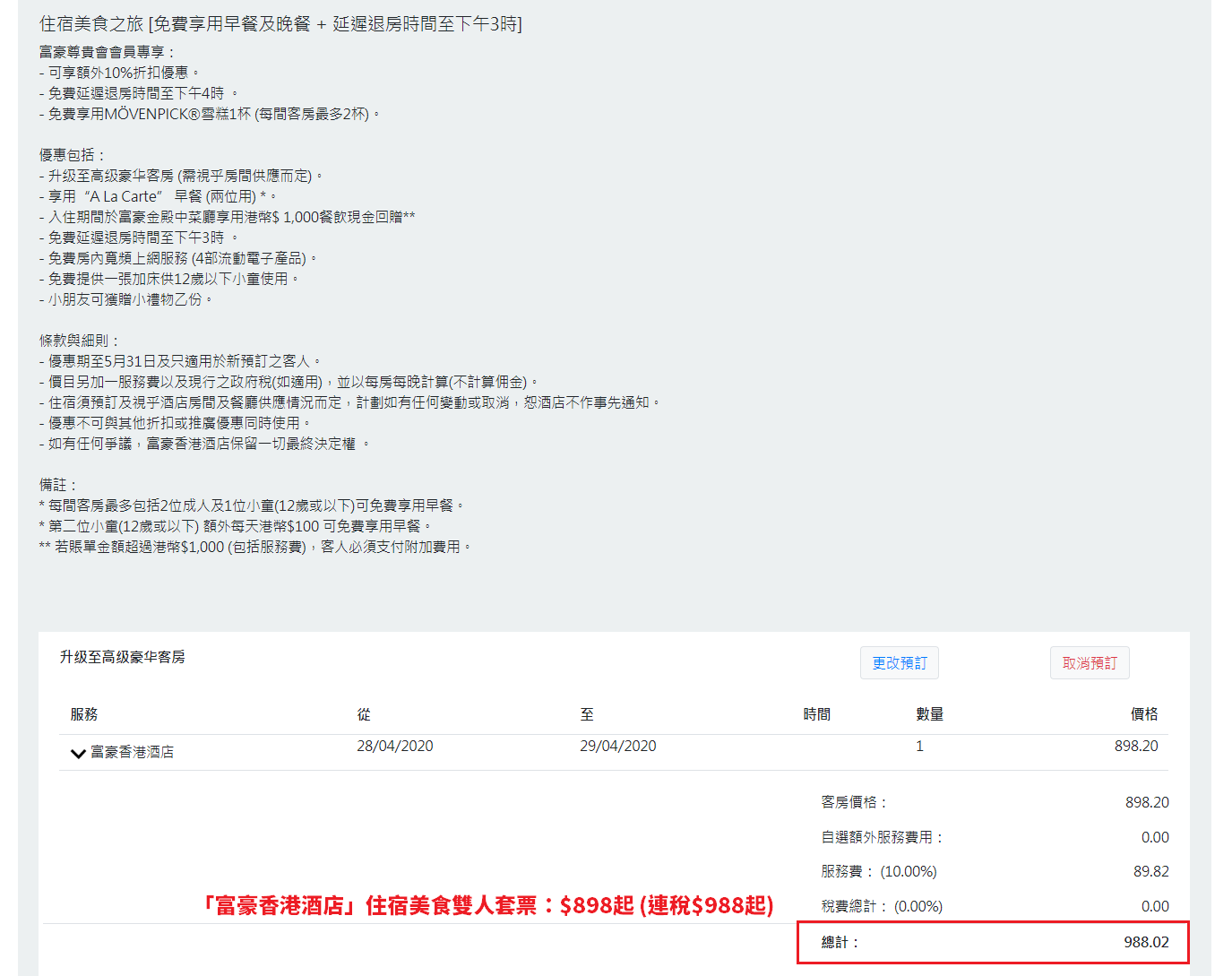Click the 住宿美食之旅 package title
This screenshot has width=1232, height=976.
pyautogui.click(x=281, y=24)
